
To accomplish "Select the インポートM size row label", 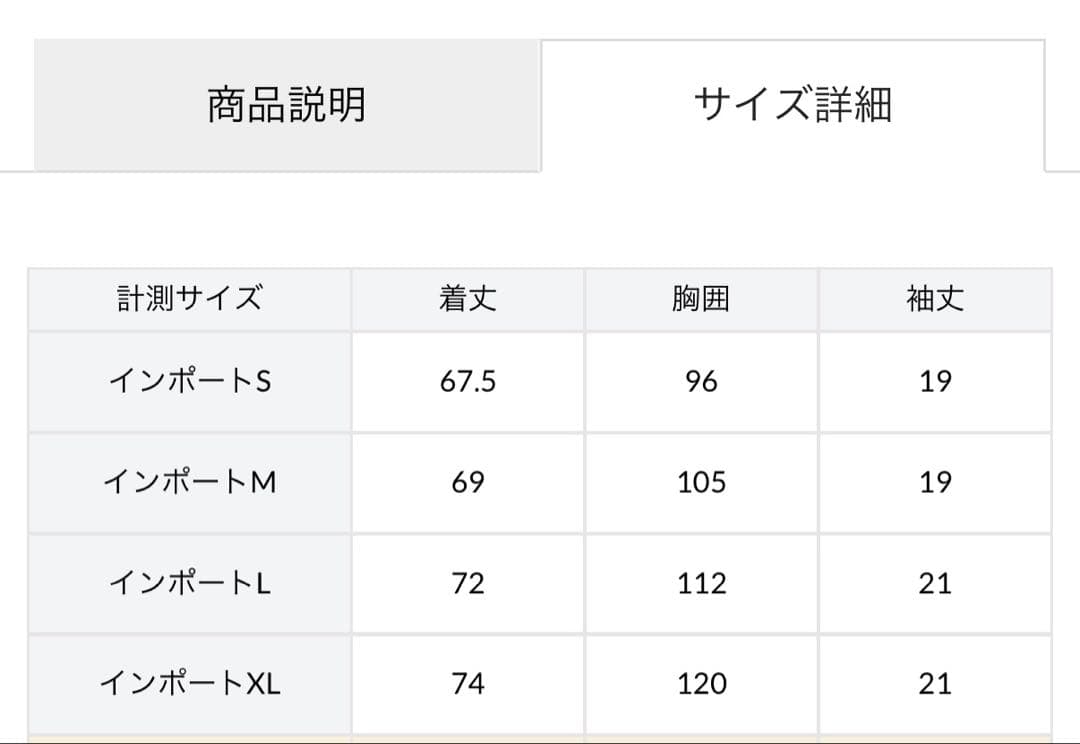I will (x=190, y=481).
